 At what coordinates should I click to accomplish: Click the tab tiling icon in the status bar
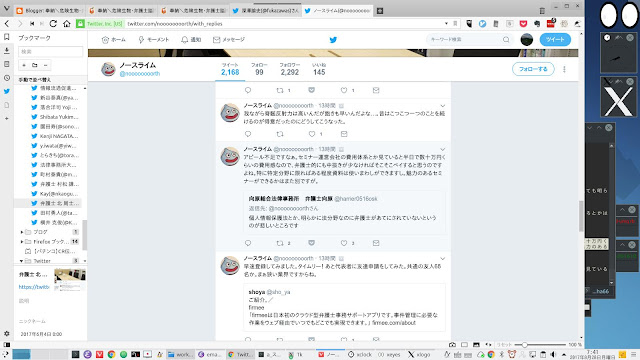(x=464, y=345)
